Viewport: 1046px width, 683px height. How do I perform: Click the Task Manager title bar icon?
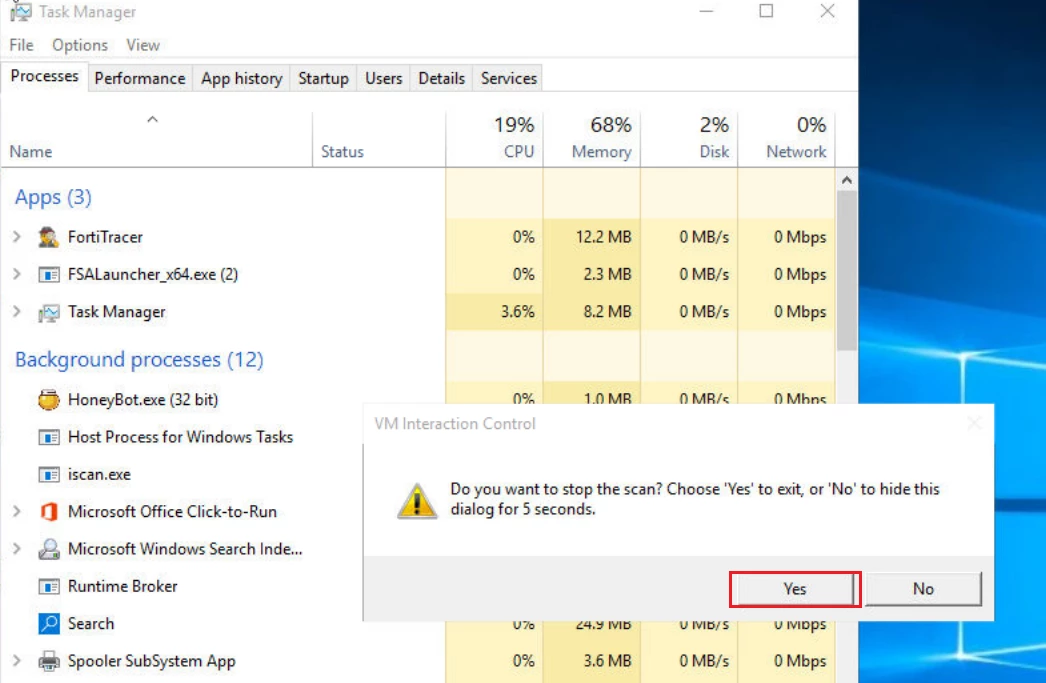pos(20,11)
